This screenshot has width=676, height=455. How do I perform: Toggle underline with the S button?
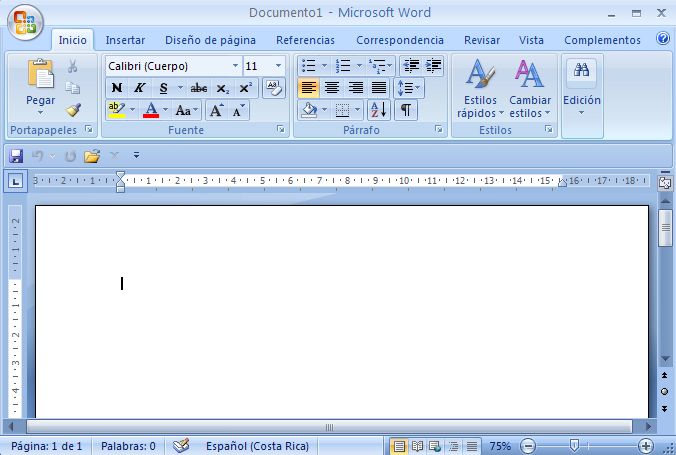point(163,88)
